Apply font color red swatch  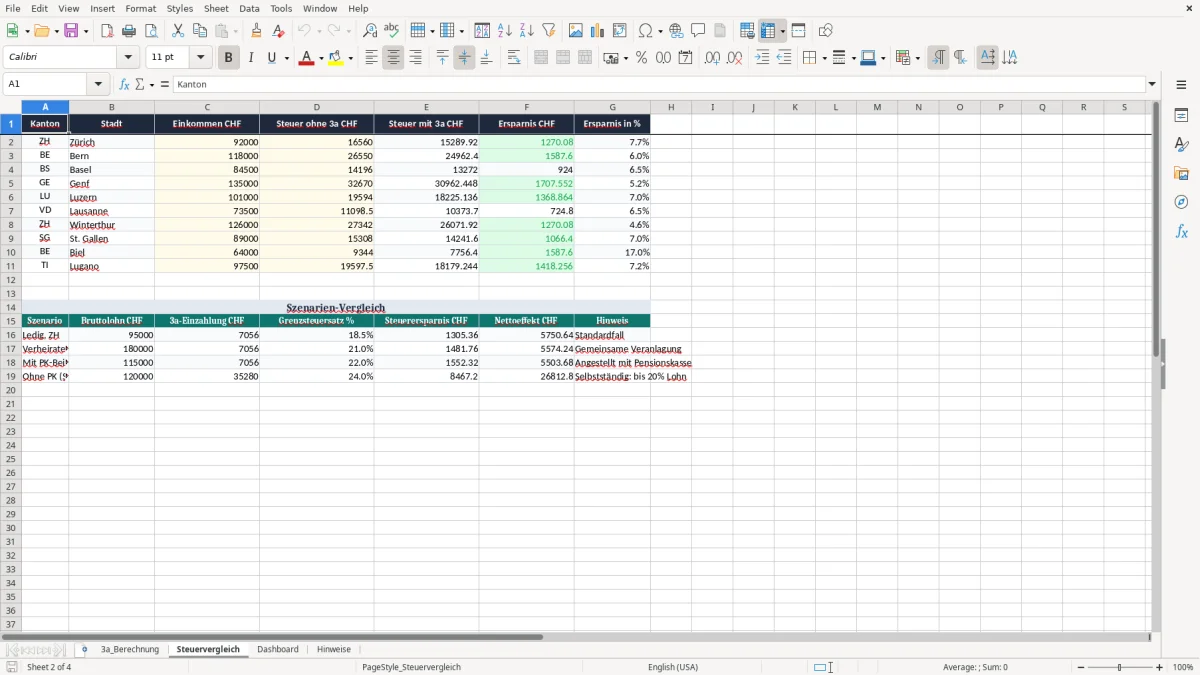[x=306, y=58]
